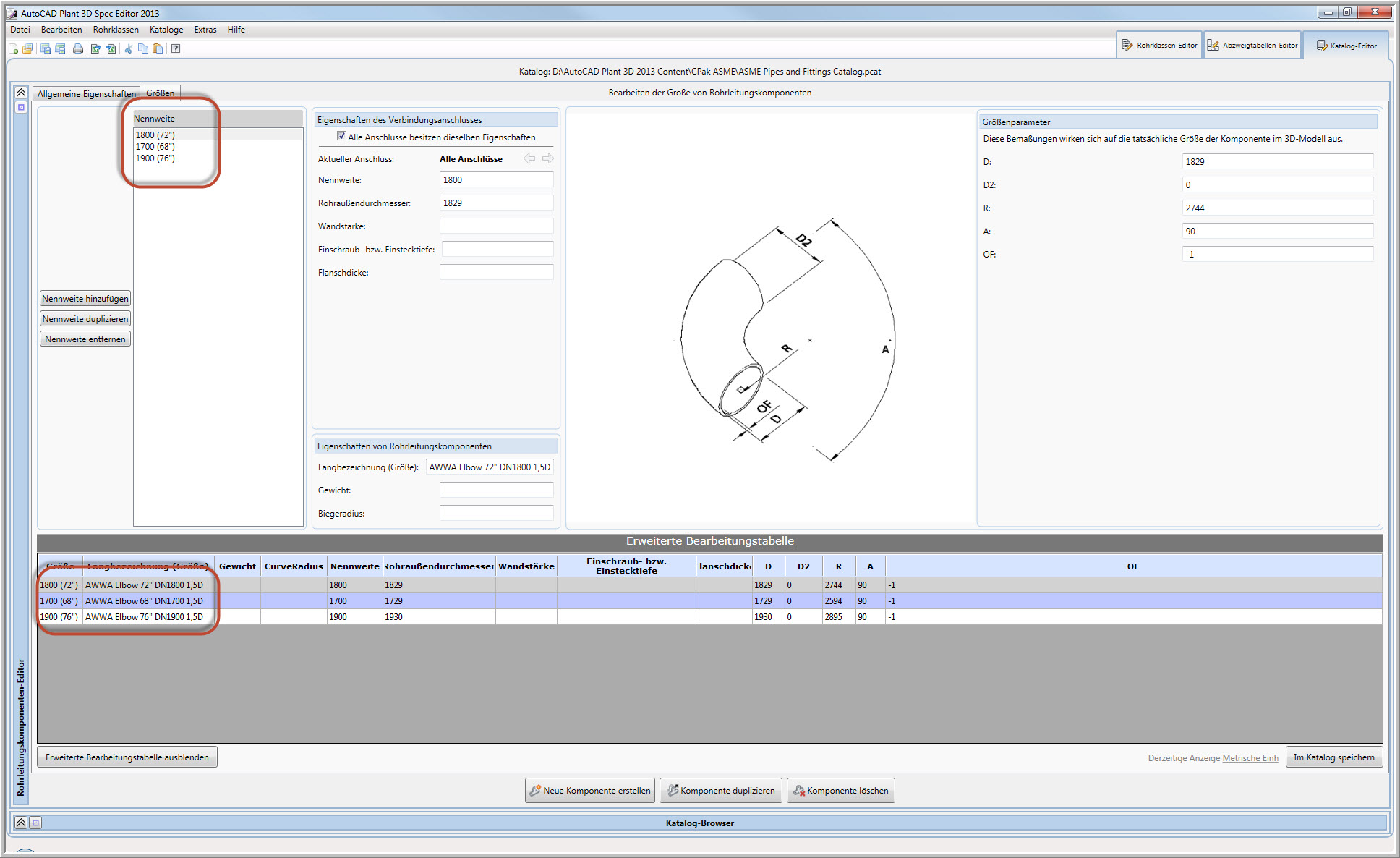Click the open folder icon in the toolbar
This screenshot has width=1400, height=858.
point(27,48)
